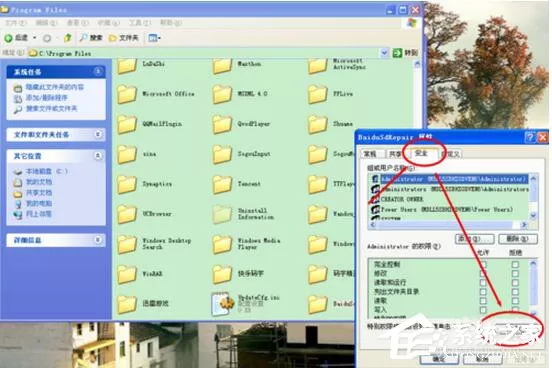Check Deny for Full Control permission

[515, 264]
